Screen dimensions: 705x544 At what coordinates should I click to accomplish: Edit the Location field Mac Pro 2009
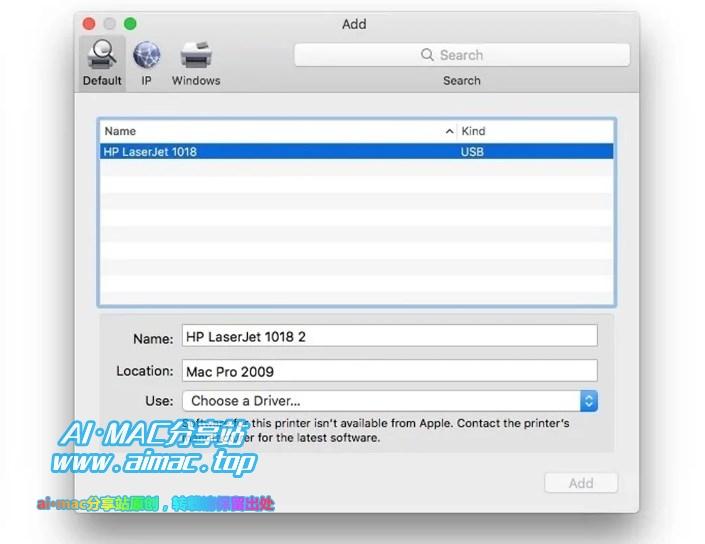pyautogui.click(x=389, y=371)
